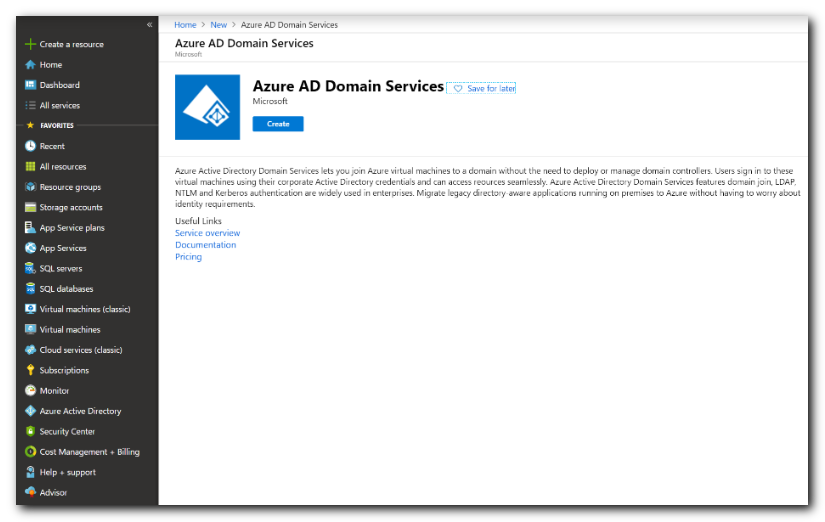Click the Advisor cloud icon
825x522 pixels.
click(31, 493)
